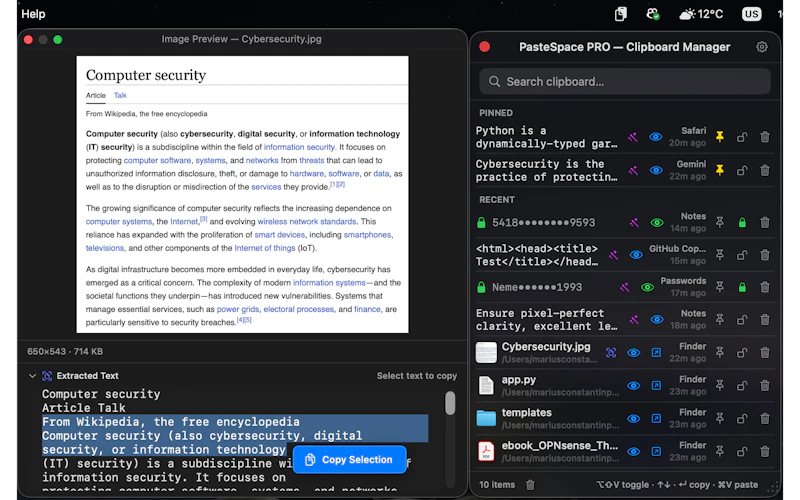
Task: Click the OCR icon beside the Extracted Text label
Action: pyautogui.click(x=47, y=376)
